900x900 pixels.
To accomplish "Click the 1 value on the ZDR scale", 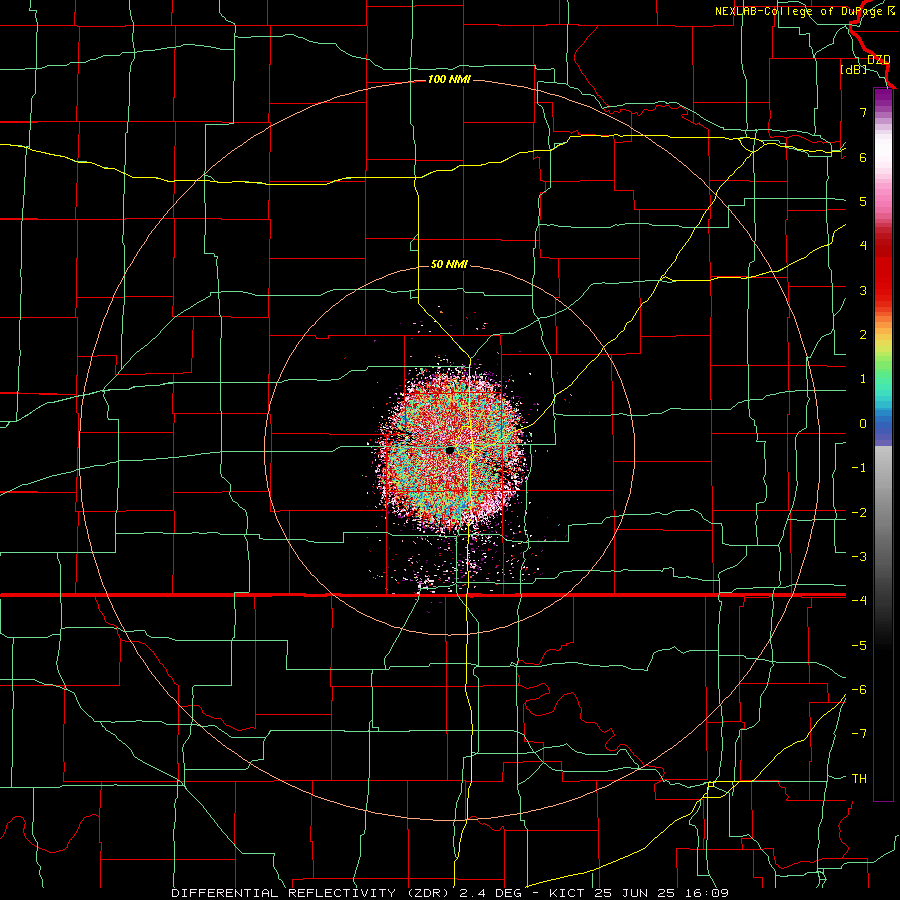I will click(x=863, y=379).
